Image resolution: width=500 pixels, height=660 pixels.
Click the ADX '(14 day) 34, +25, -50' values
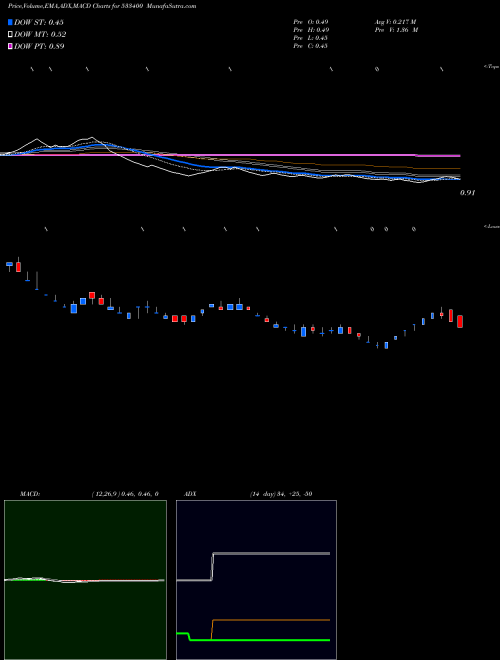280,494
